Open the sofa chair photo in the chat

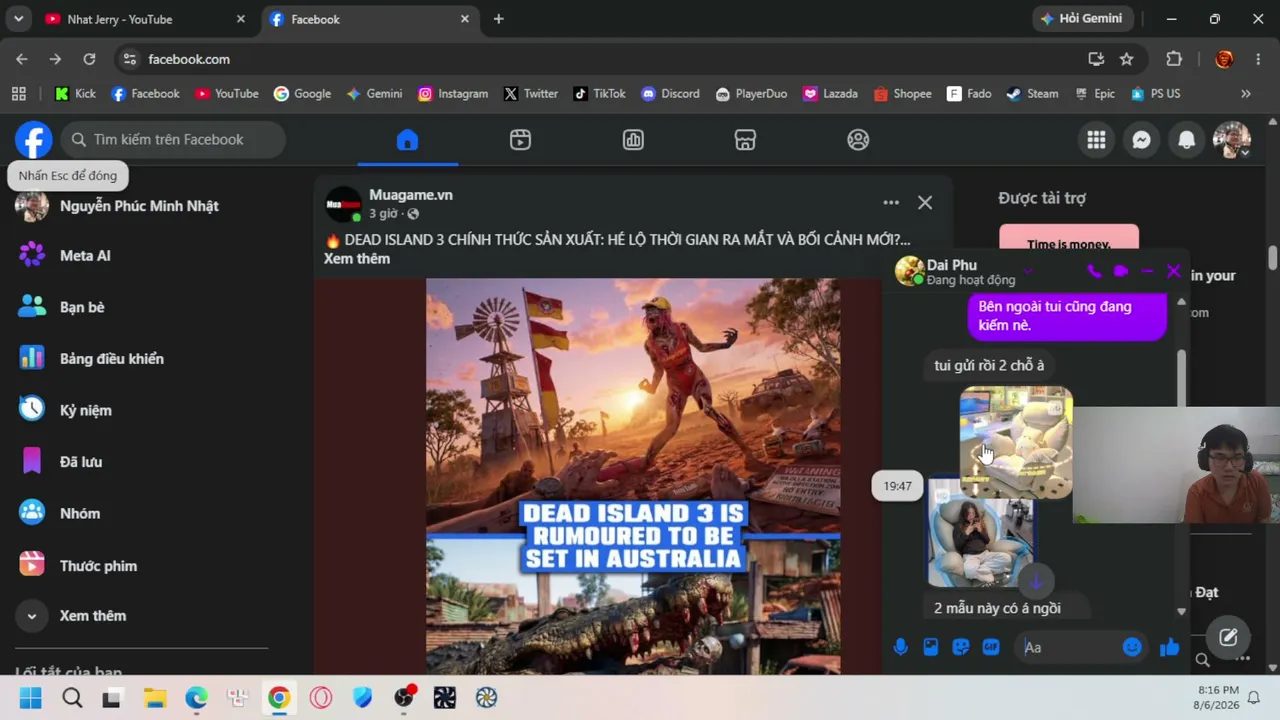tap(1016, 442)
